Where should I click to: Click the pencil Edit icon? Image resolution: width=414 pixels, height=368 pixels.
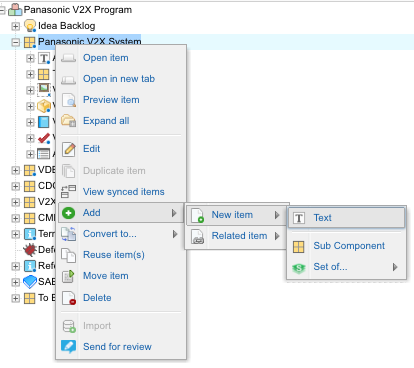pyautogui.click(x=69, y=149)
